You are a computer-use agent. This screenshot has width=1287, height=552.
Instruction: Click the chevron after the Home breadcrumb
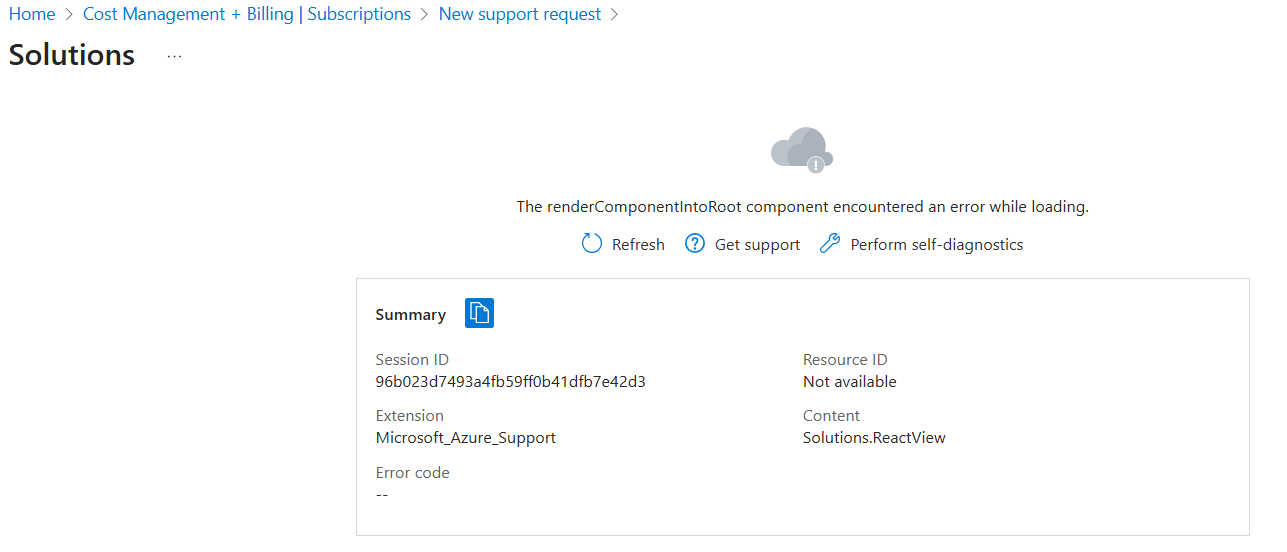69,15
